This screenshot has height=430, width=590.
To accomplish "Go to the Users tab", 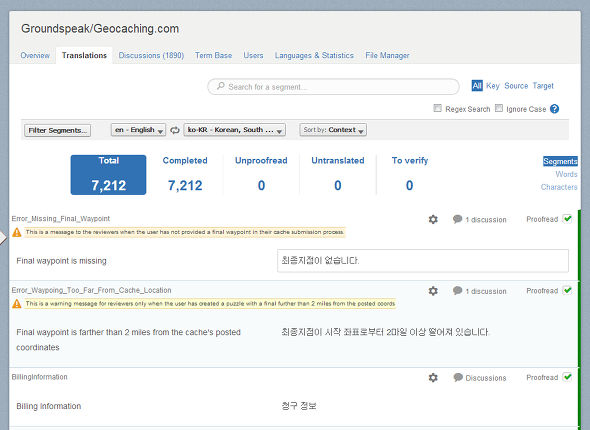I will click(x=253, y=55).
